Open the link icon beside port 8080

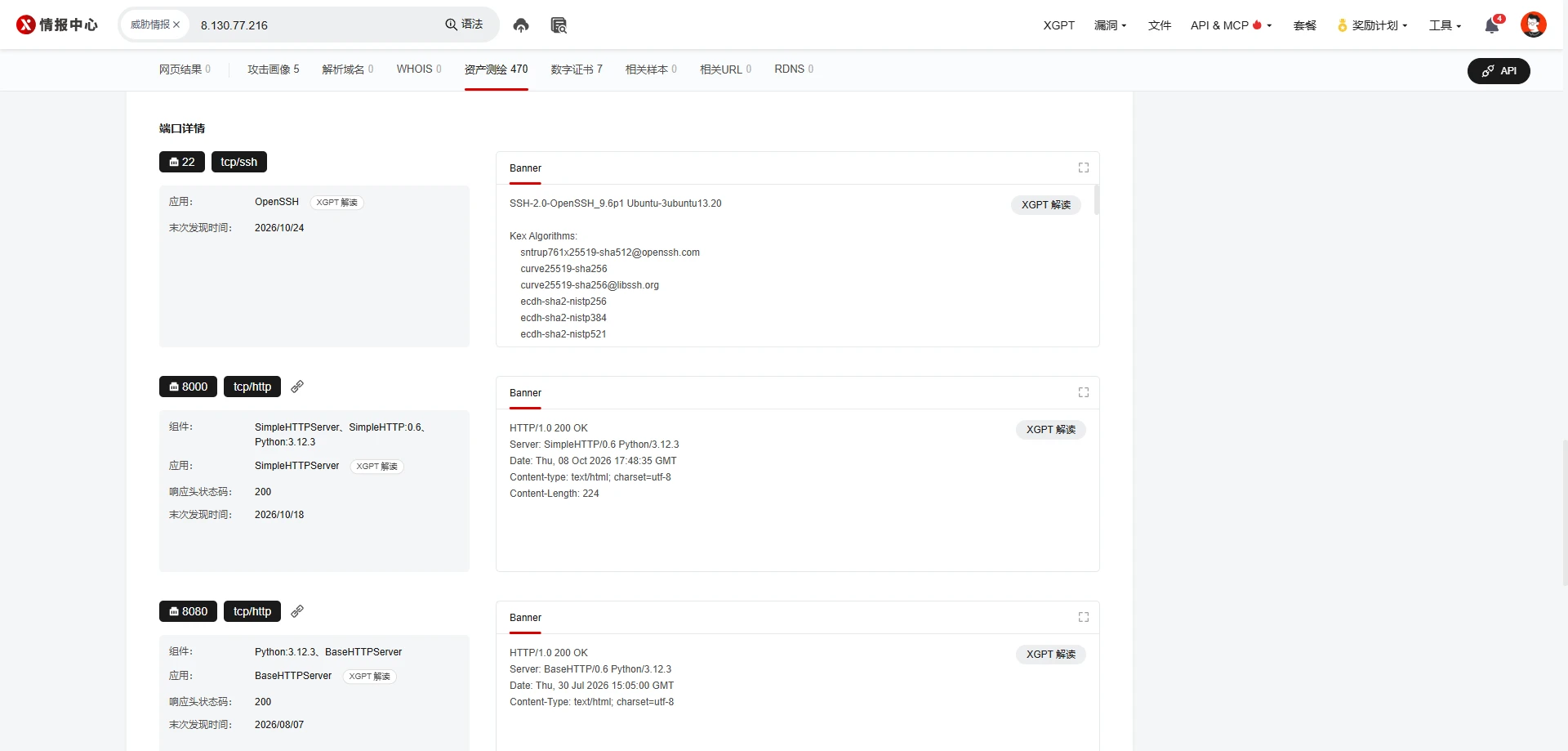click(x=297, y=611)
